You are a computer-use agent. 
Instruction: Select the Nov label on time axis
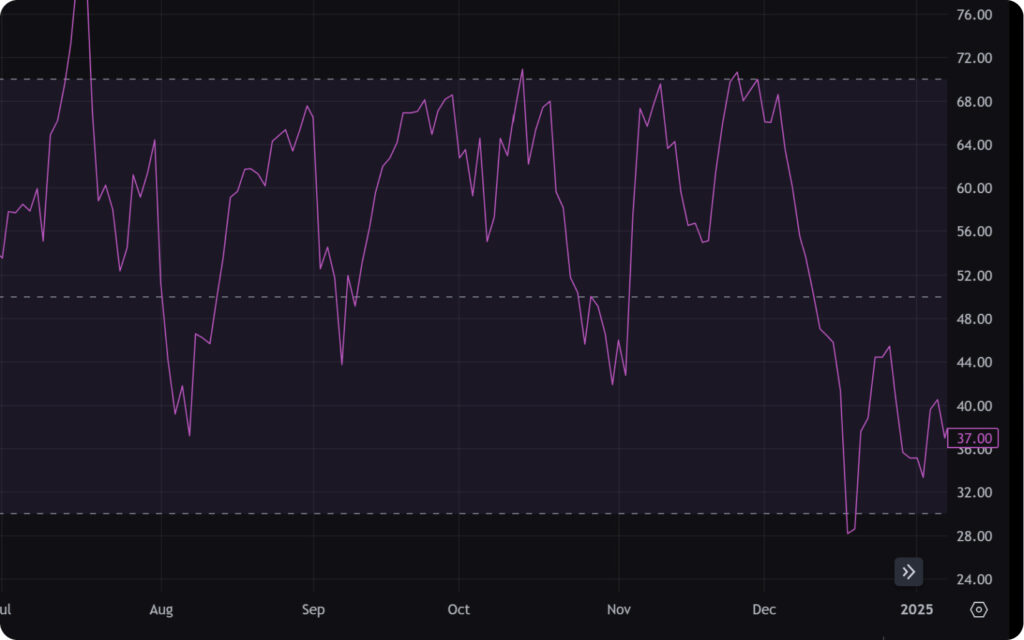click(x=619, y=610)
